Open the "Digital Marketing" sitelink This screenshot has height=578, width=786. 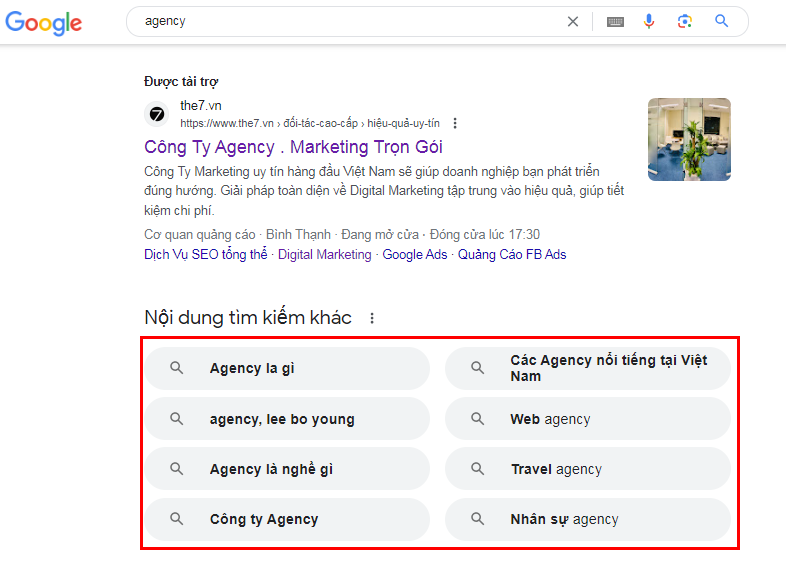pyautogui.click(x=325, y=255)
